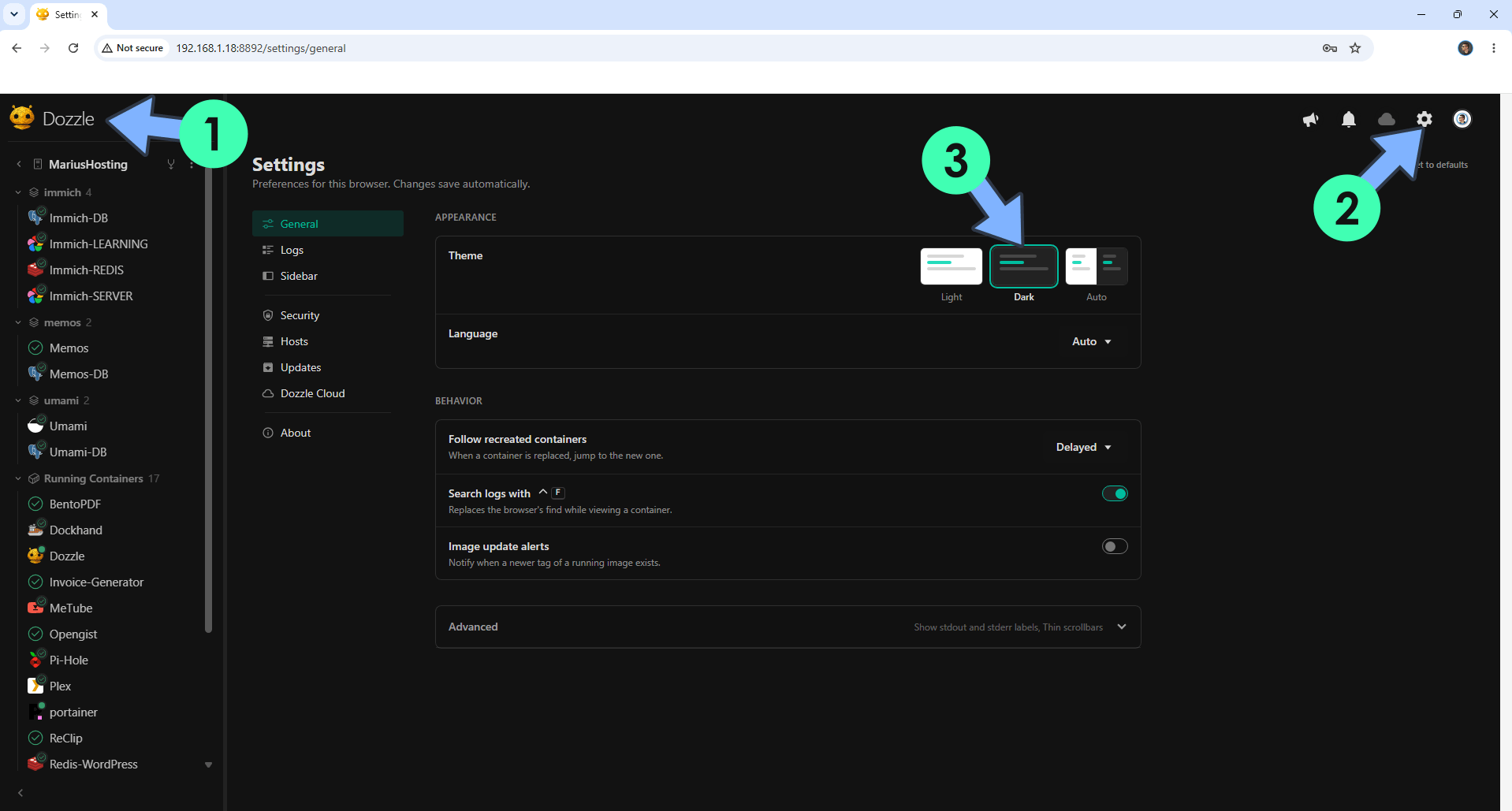Open the Dozzle Cloud settings tab
This screenshot has width=1512, height=811.
[x=328, y=393]
